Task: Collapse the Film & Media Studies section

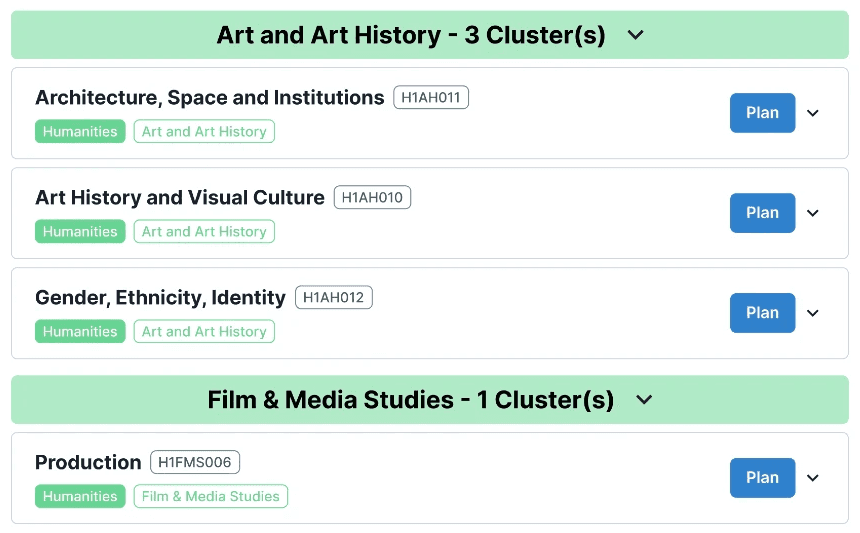Action: click(644, 400)
